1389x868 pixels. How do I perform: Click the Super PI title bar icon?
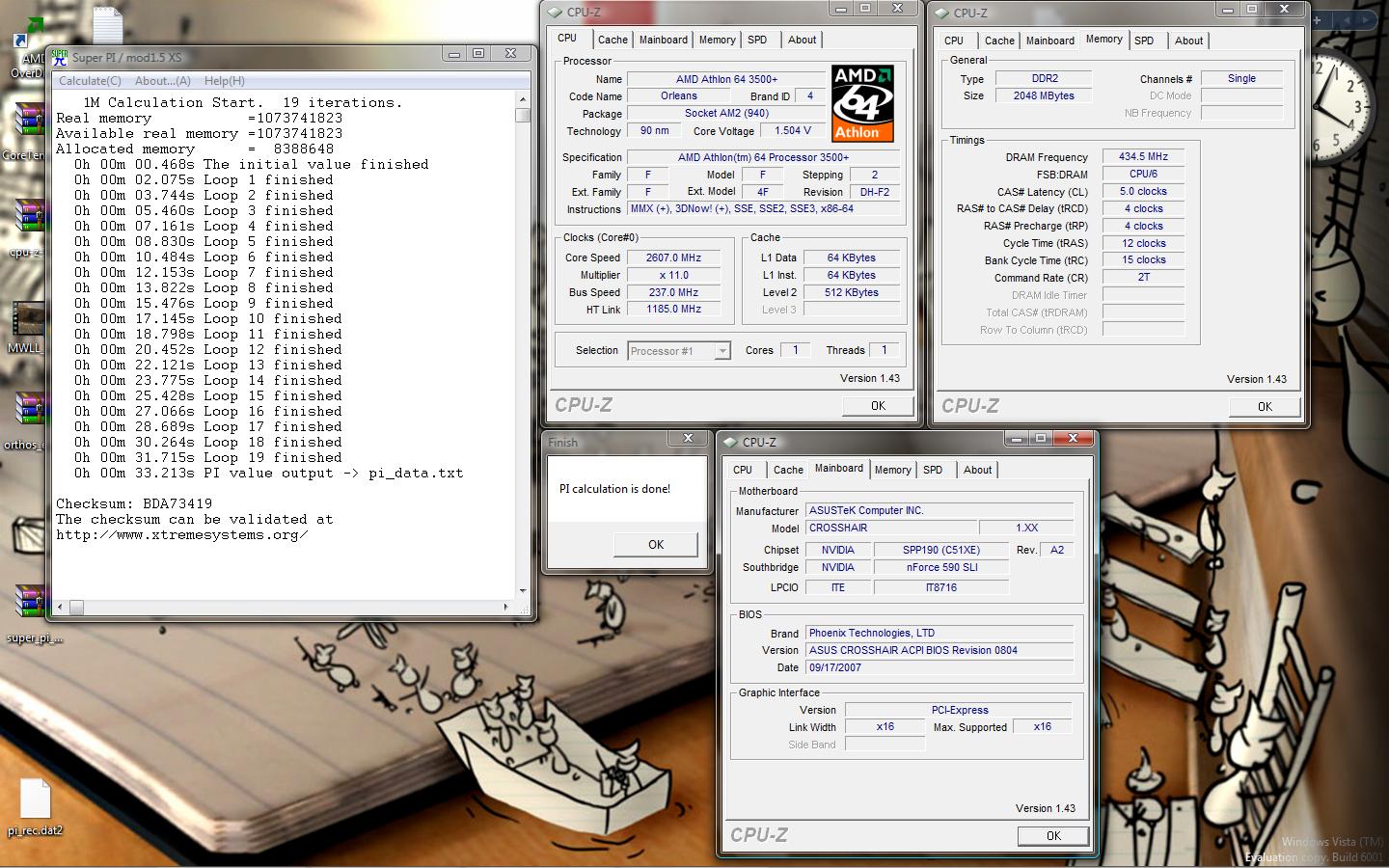click(x=60, y=57)
